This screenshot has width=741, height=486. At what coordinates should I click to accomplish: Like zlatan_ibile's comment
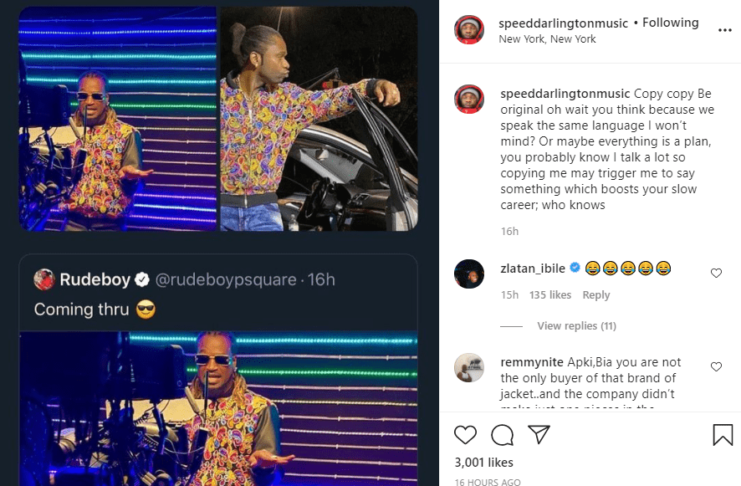coord(716,273)
